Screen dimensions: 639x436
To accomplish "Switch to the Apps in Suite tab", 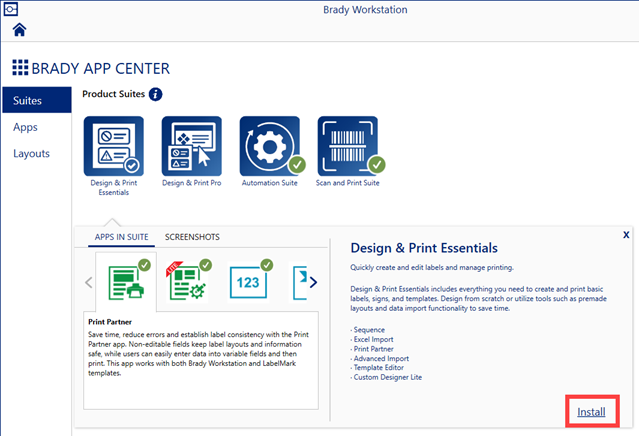I will [121, 237].
